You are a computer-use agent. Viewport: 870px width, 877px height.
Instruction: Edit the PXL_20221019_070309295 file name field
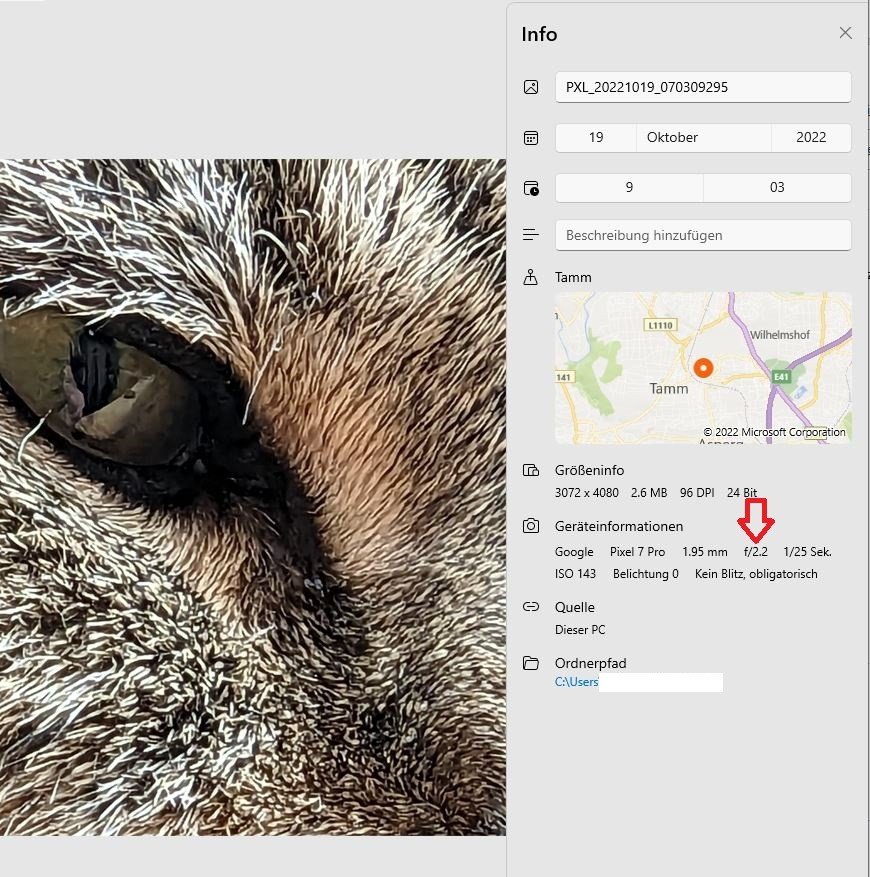[x=702, y=87]
